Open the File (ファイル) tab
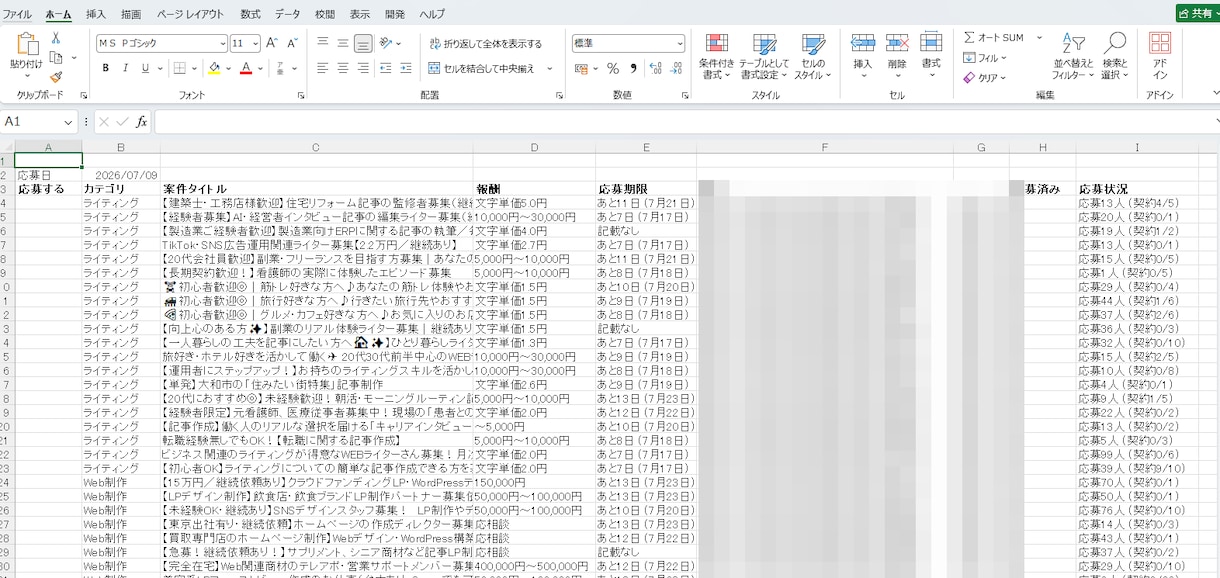The image size is (1220, 578). pyautogui.click(x=17, y=14)
